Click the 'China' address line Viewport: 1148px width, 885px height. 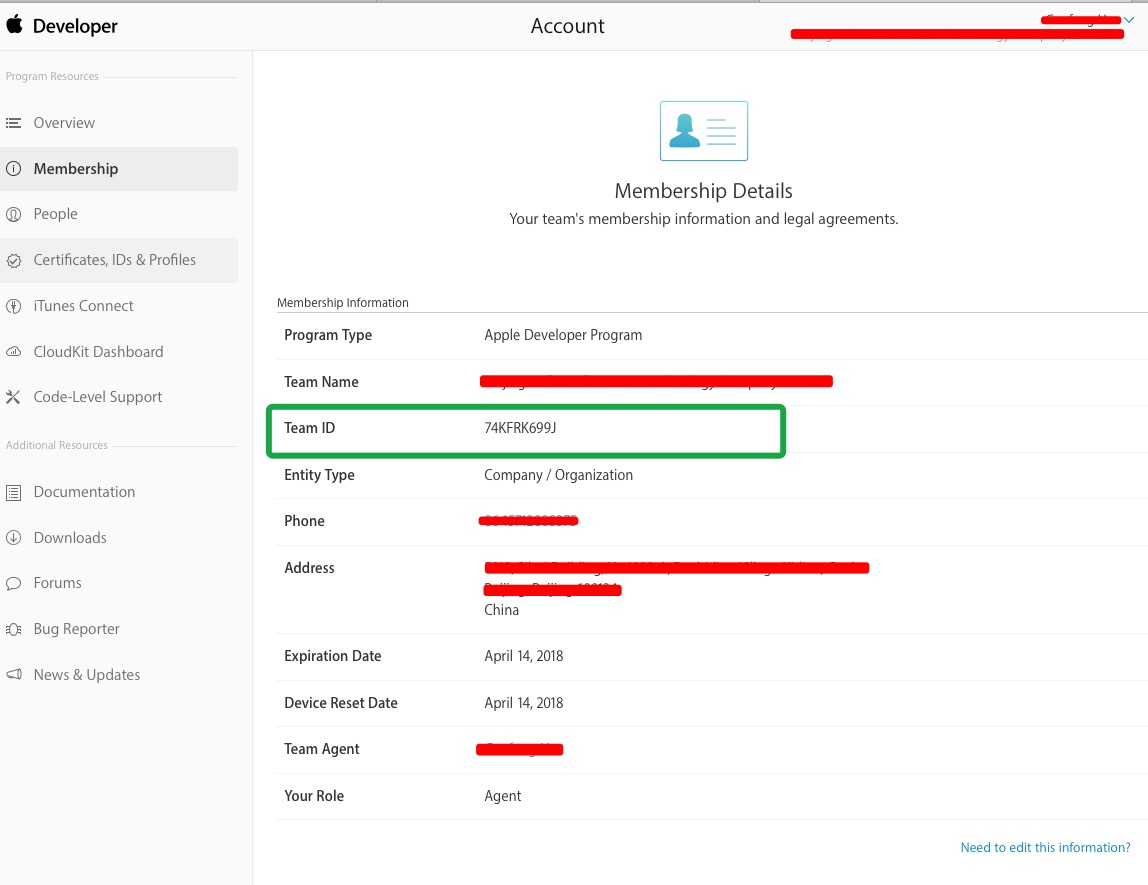[x=502, y=610]
